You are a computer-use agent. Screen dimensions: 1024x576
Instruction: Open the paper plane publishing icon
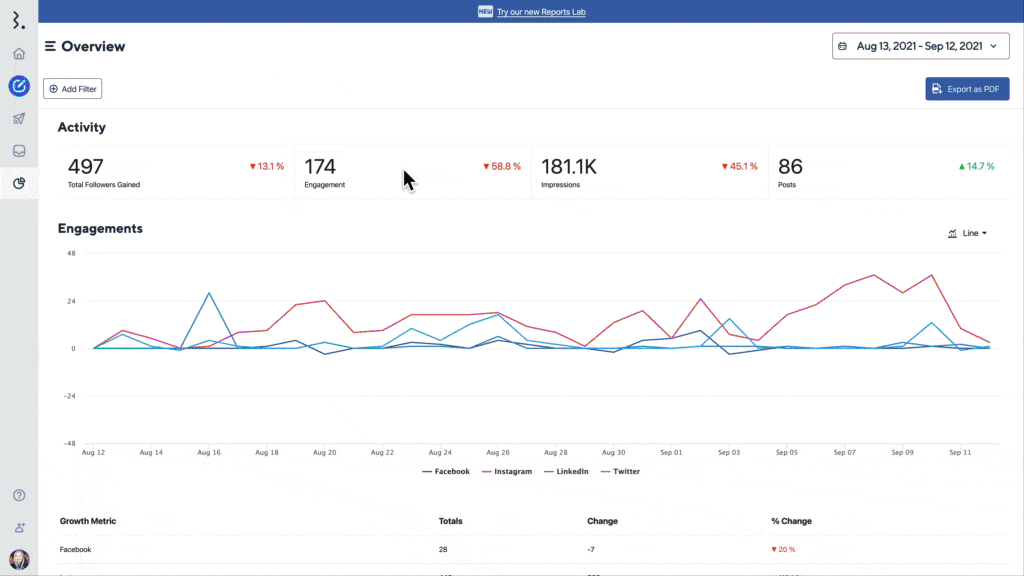(x=19, y=119)
